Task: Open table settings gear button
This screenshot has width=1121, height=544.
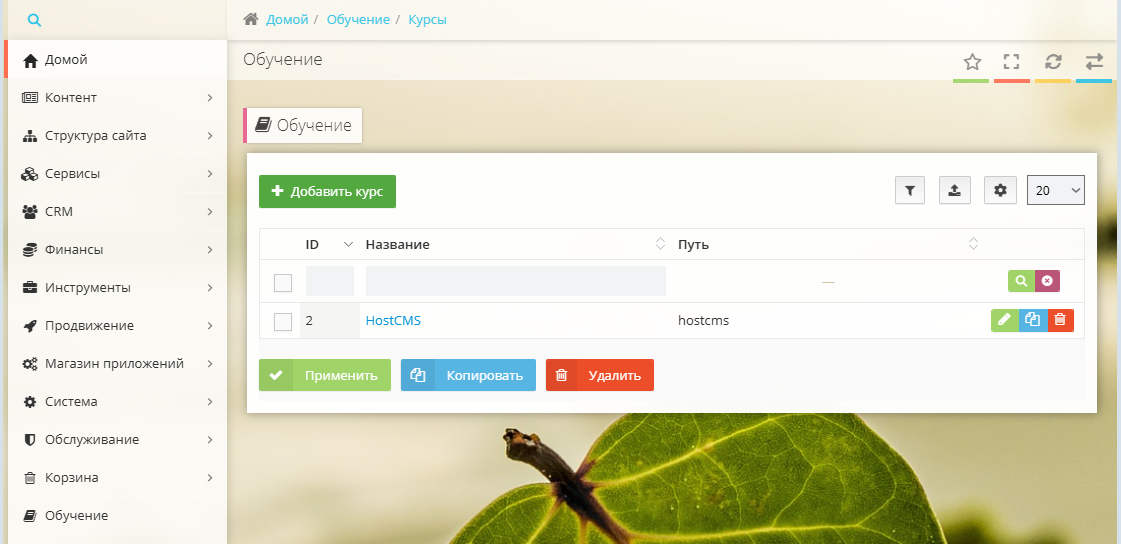Action: click(x=999, y=190)
